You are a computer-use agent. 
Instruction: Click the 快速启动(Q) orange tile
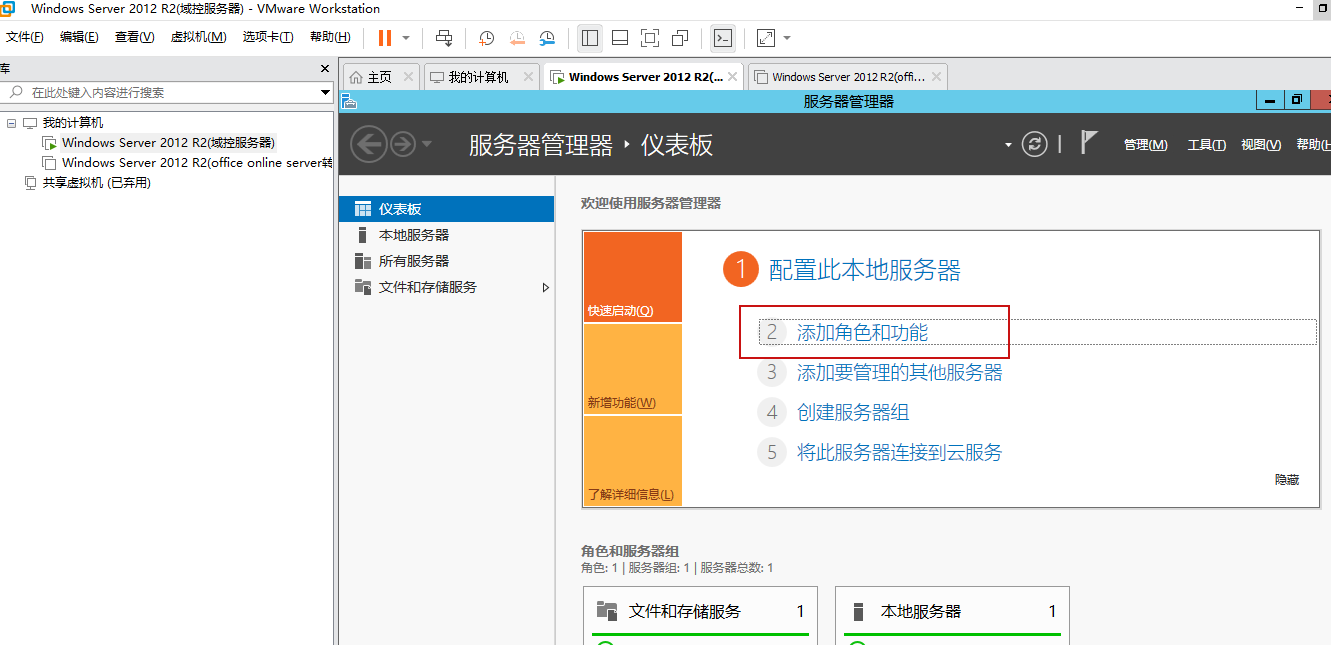coord(632,277)
